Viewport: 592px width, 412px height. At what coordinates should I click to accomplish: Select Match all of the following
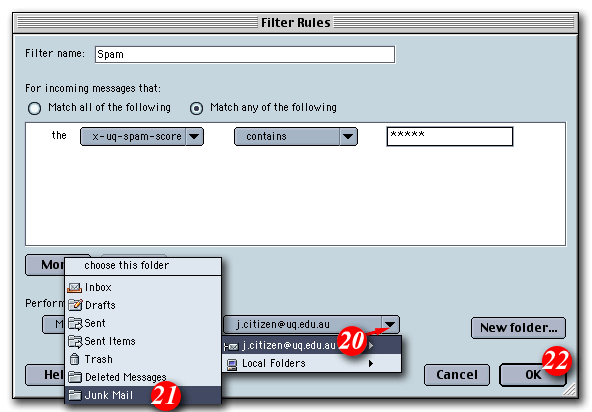pyautogui.click(x=34, y=108)
